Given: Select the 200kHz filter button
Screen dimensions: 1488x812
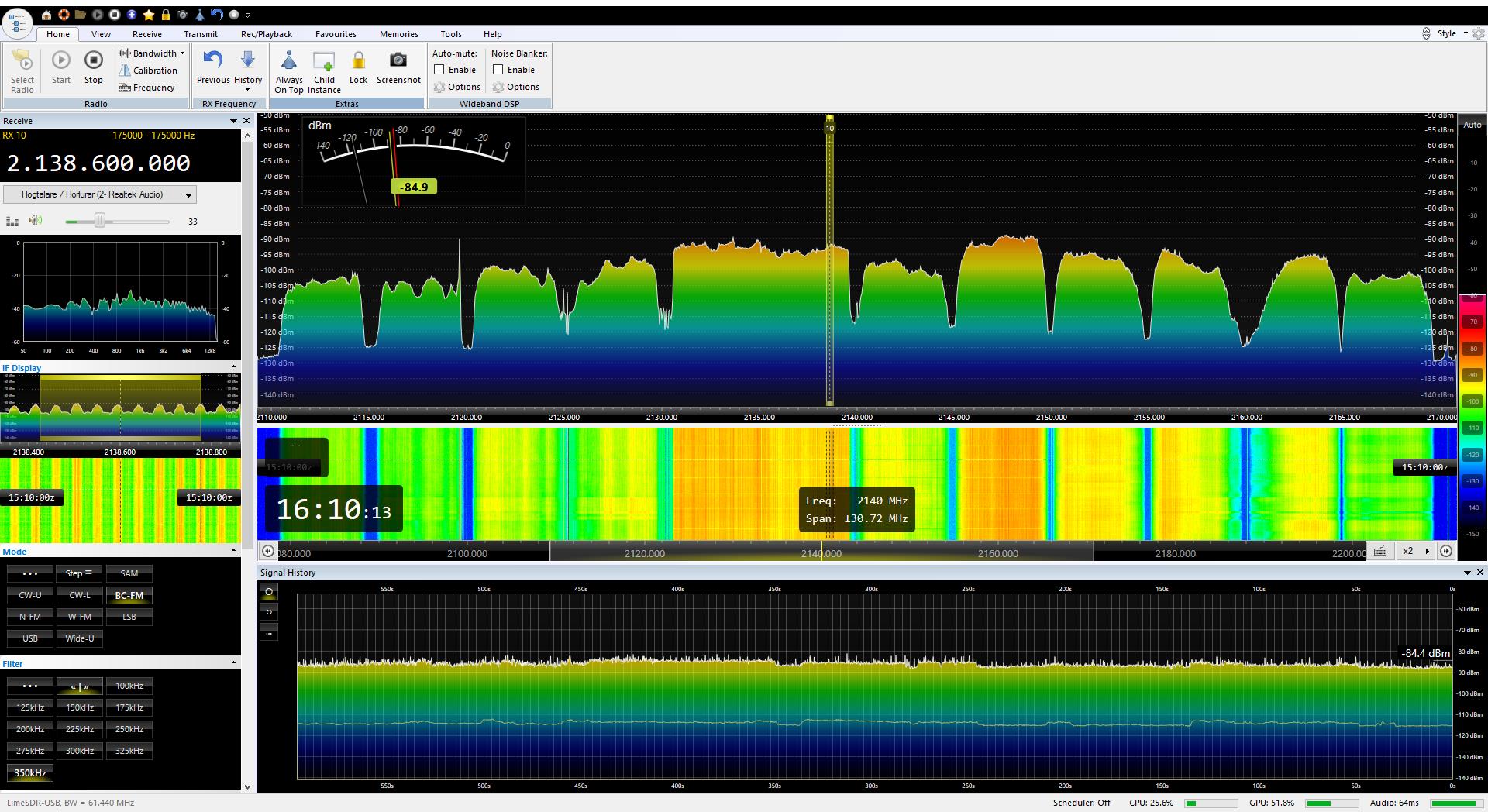Looking at the screenshot, I should 30,729.
